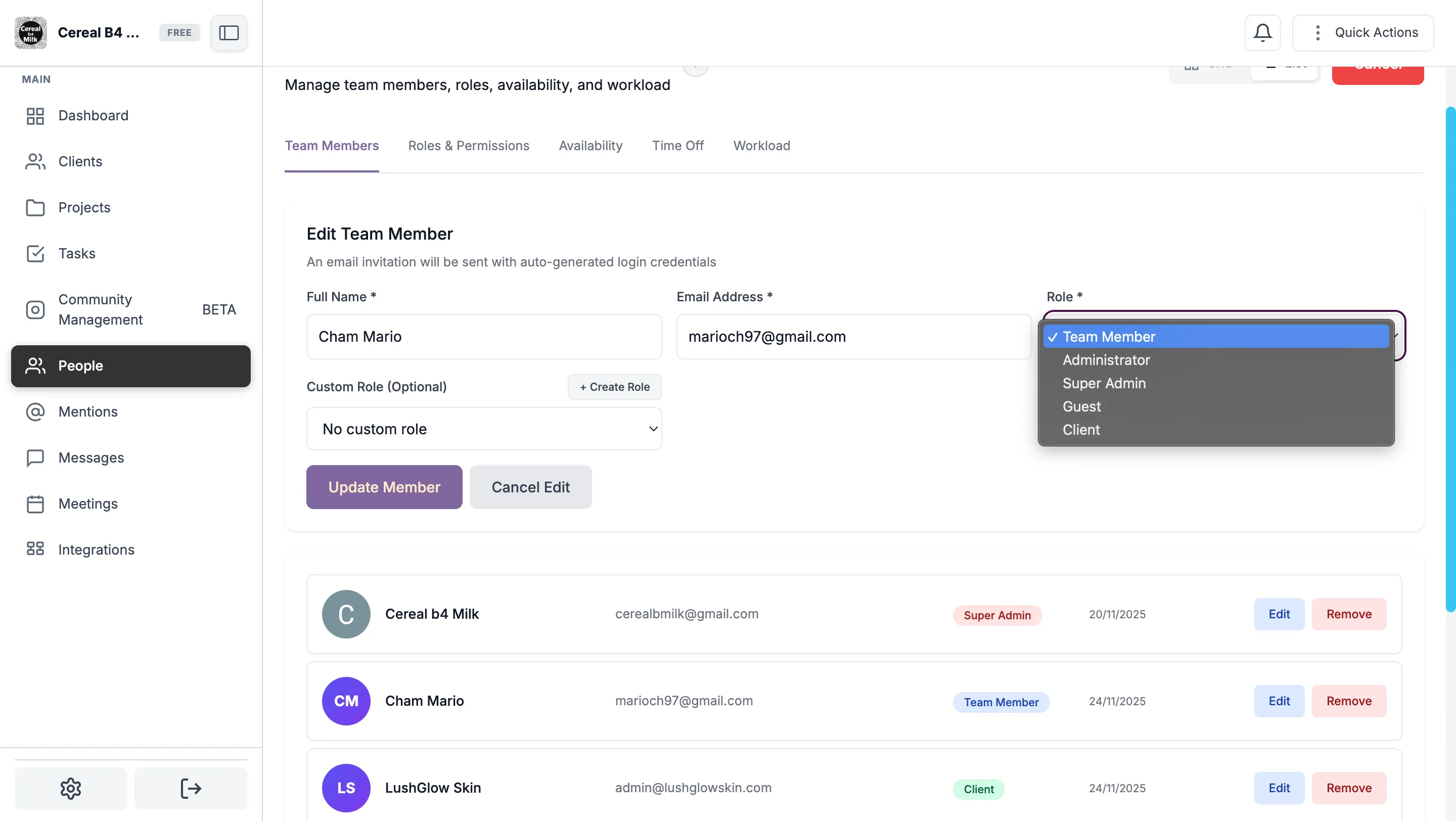Open Quick Actions menu
Image resolution: width=1456 pixels, height=821 pixels.
tap(1363, 33)
